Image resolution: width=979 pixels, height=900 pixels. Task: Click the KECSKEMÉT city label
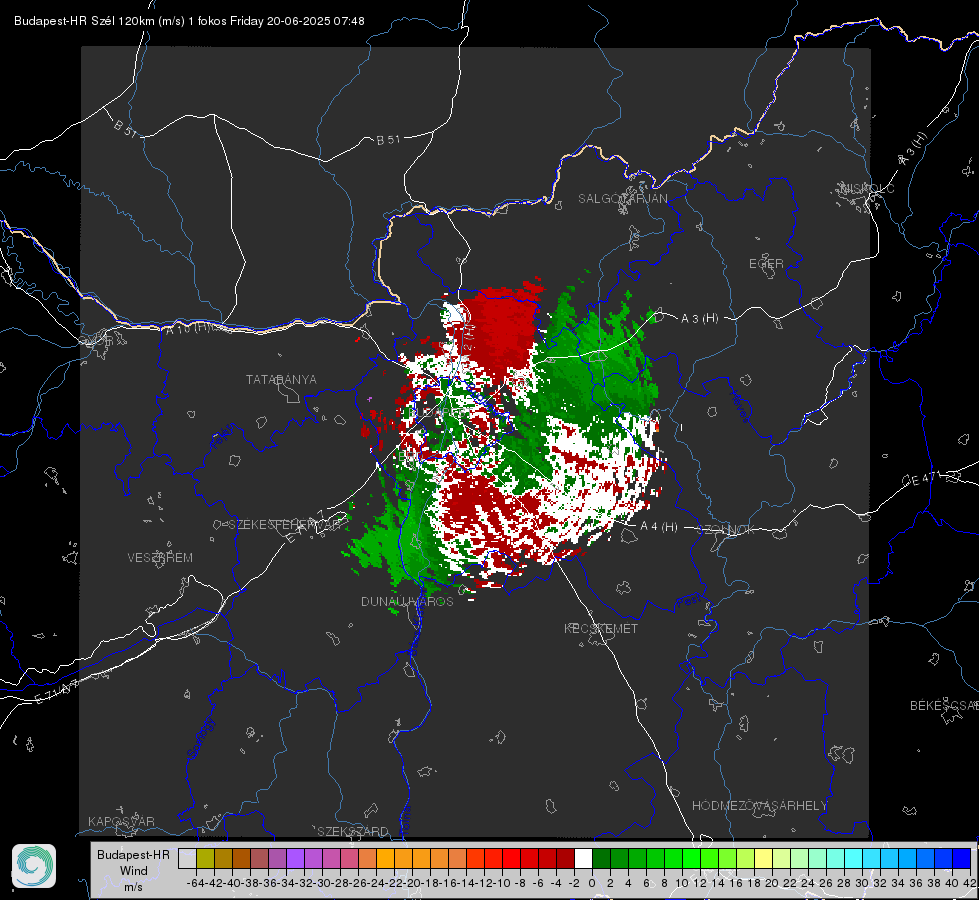coord(601,629)
